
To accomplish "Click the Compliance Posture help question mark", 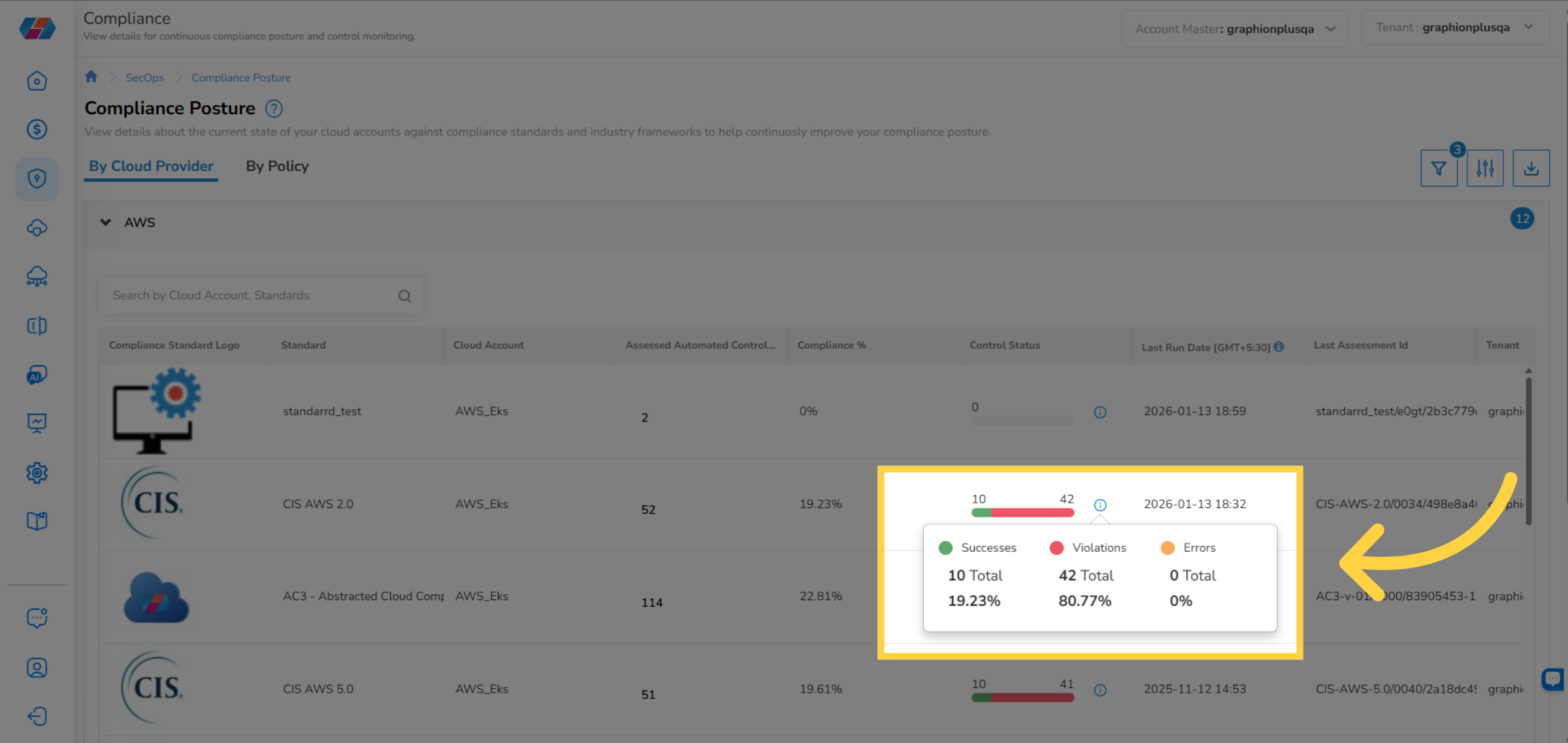I will [274, 108].
